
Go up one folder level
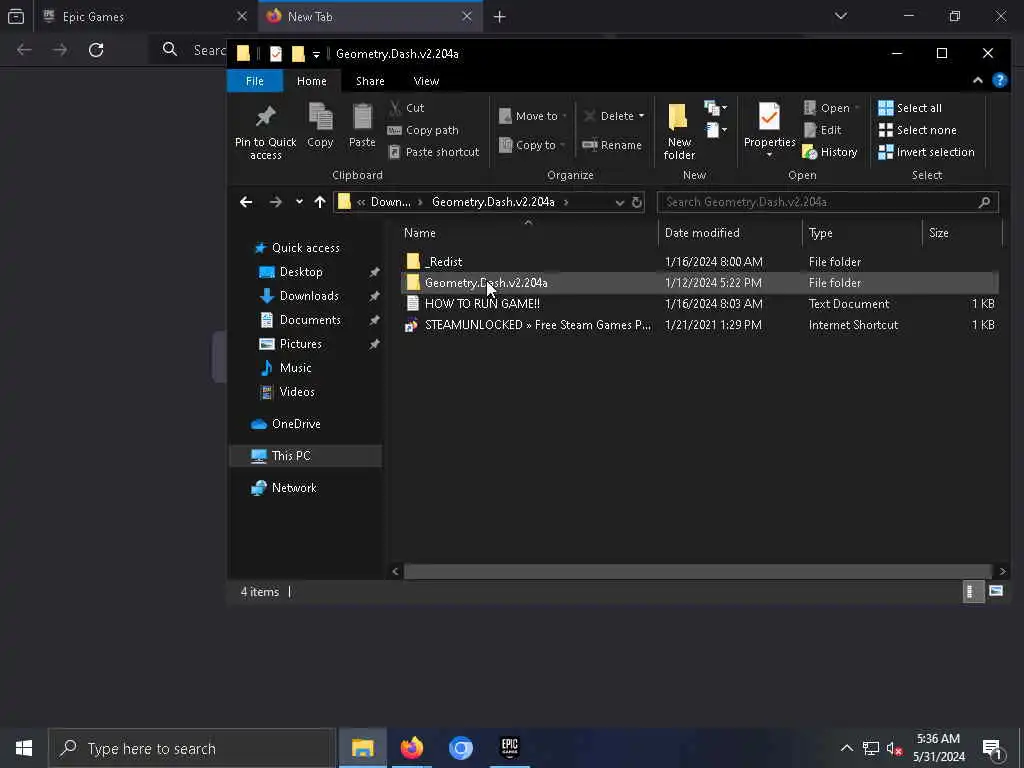(x=319, y=202)
